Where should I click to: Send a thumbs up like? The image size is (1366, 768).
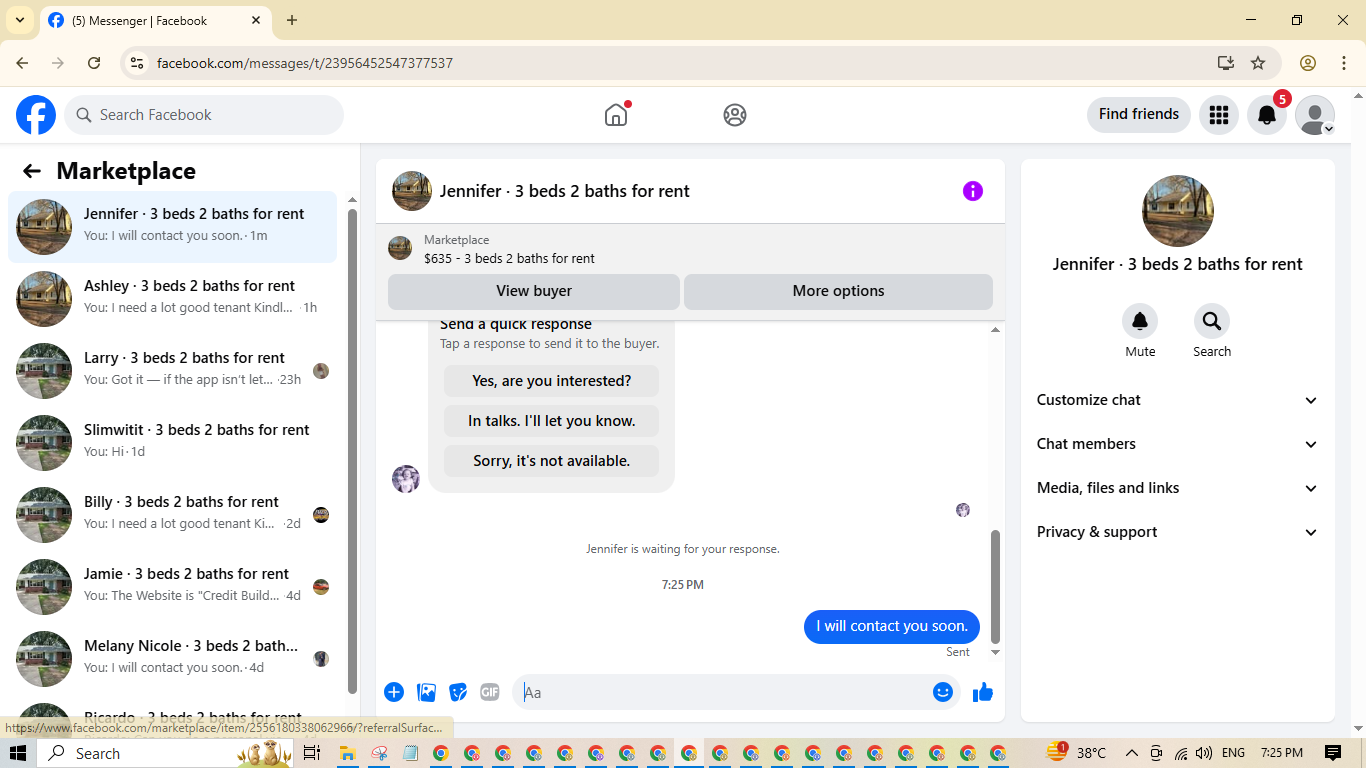983,692
